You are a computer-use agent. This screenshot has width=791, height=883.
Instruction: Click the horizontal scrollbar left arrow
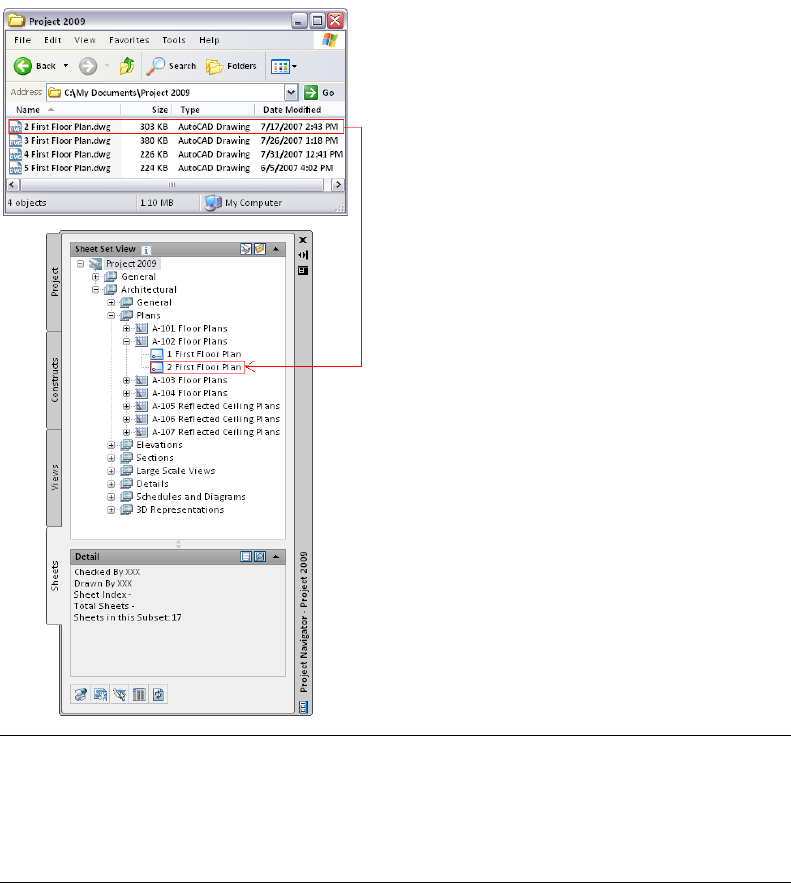(x=13, y=185)
